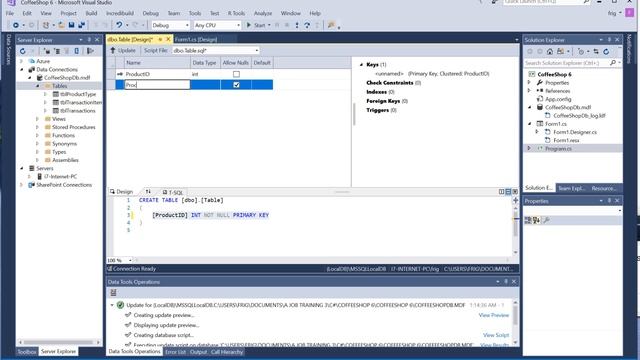Click the feedback icon in toolbar
640x360 pixels.
pos(331,25)
